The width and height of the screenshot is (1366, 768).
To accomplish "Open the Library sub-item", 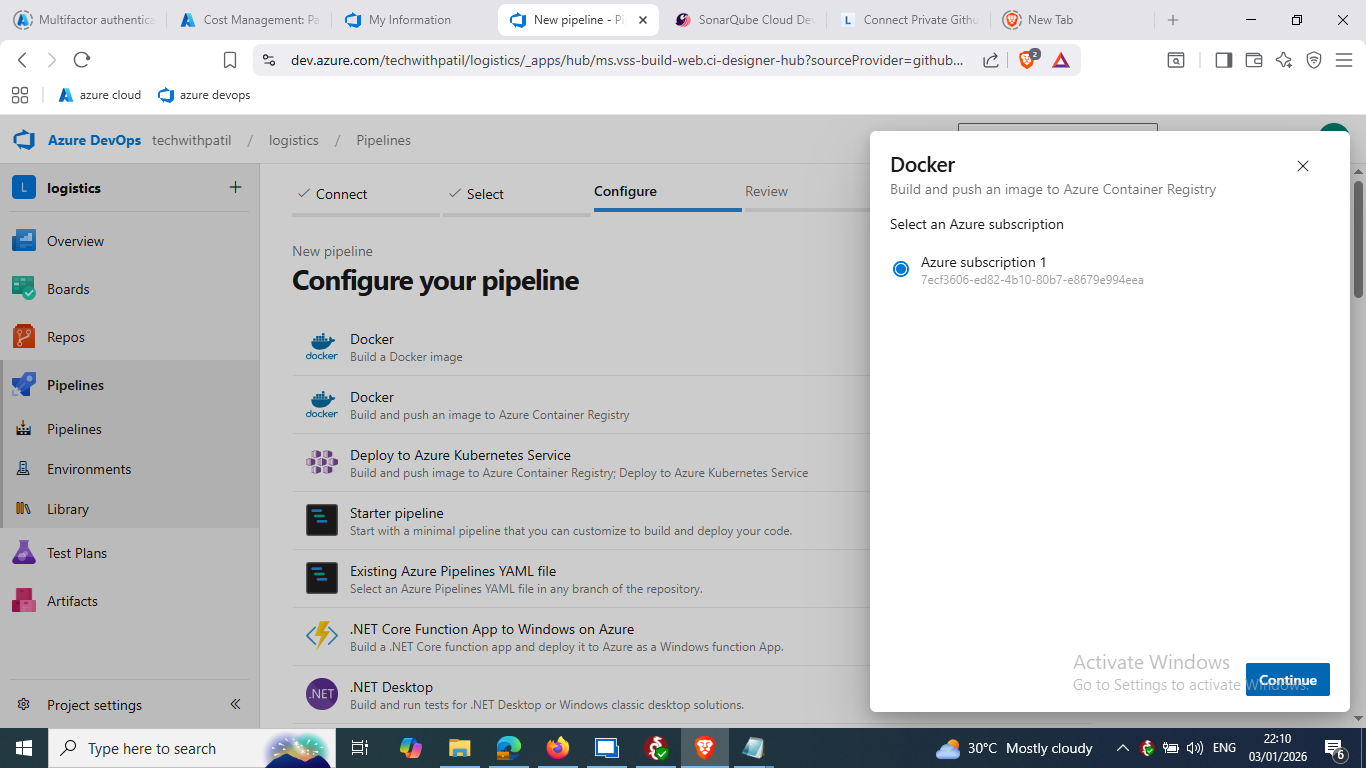I will [68, 509].
